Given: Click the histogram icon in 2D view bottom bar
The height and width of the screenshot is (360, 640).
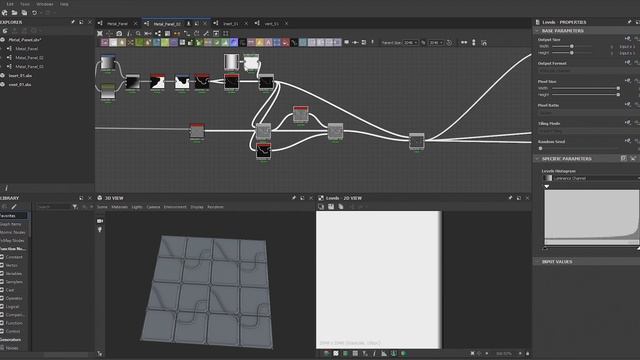Looking at the screenshot, I should 384,354.
